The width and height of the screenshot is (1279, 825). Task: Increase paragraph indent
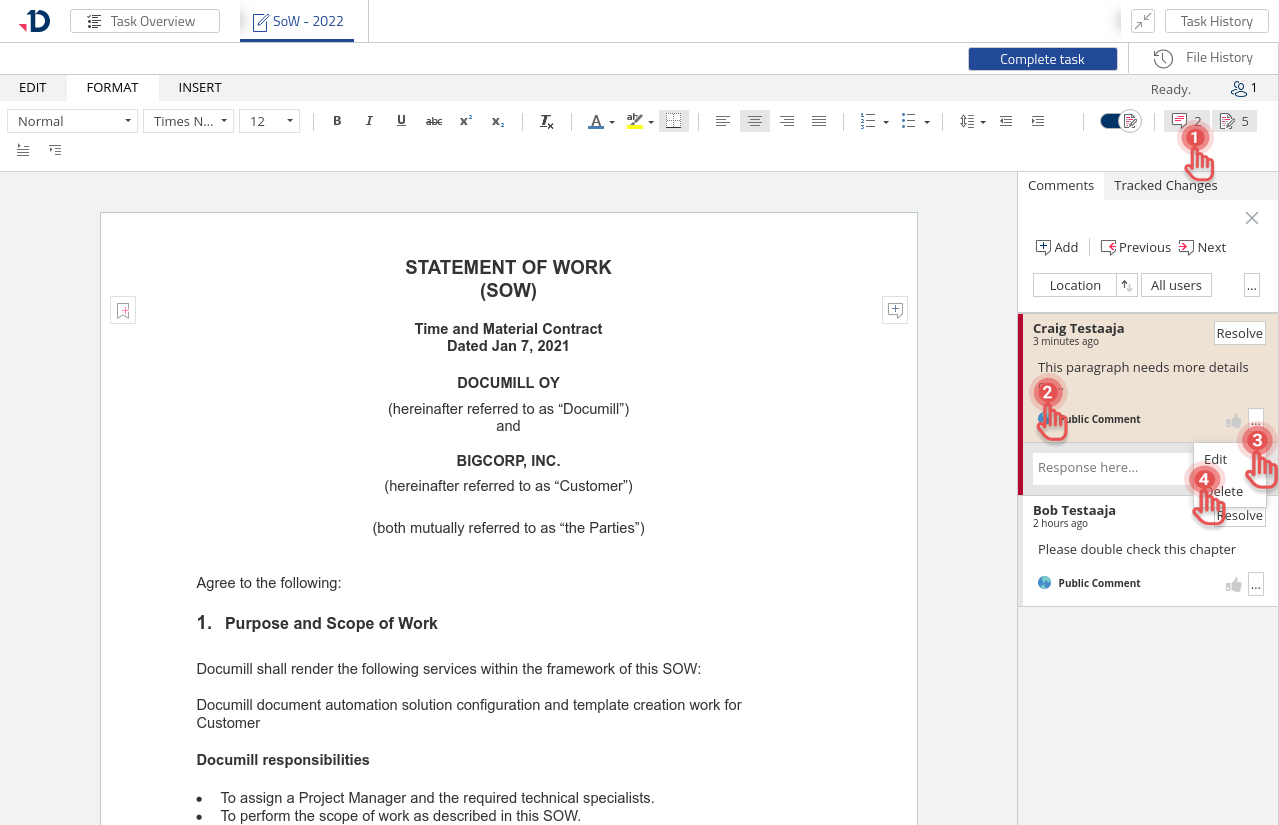coord(1038,121)
